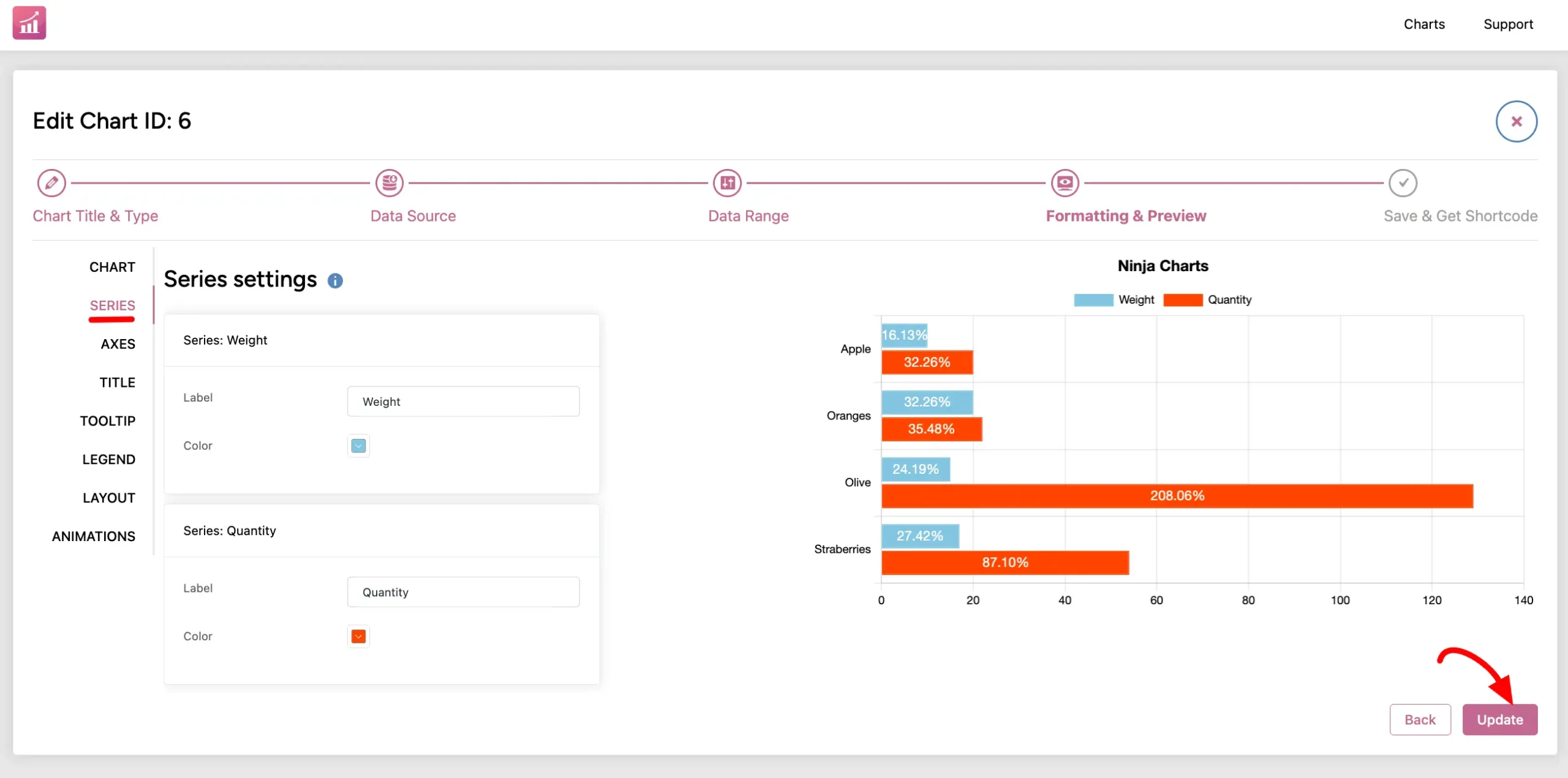The height and width of the screenshot is (778, 1568).
Task: Click the Apple Quantity bar showing 32.26%
Action: coord(927,362)
